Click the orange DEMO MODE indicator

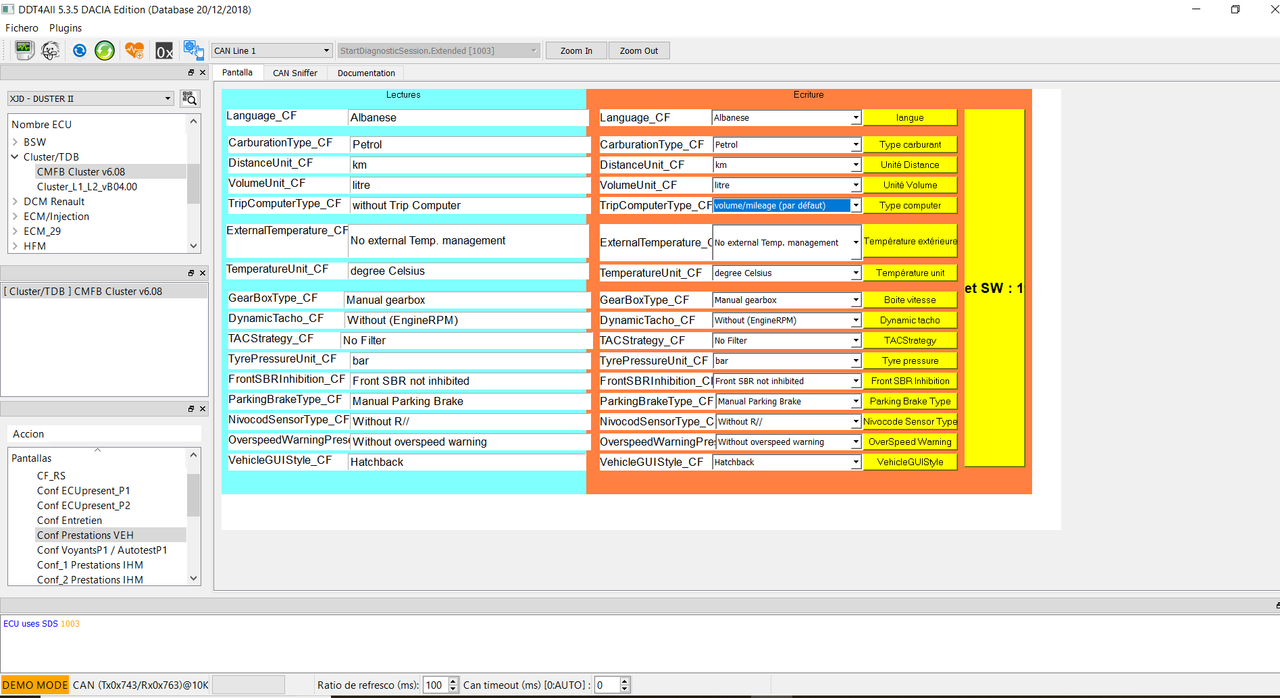coord(35,685)
